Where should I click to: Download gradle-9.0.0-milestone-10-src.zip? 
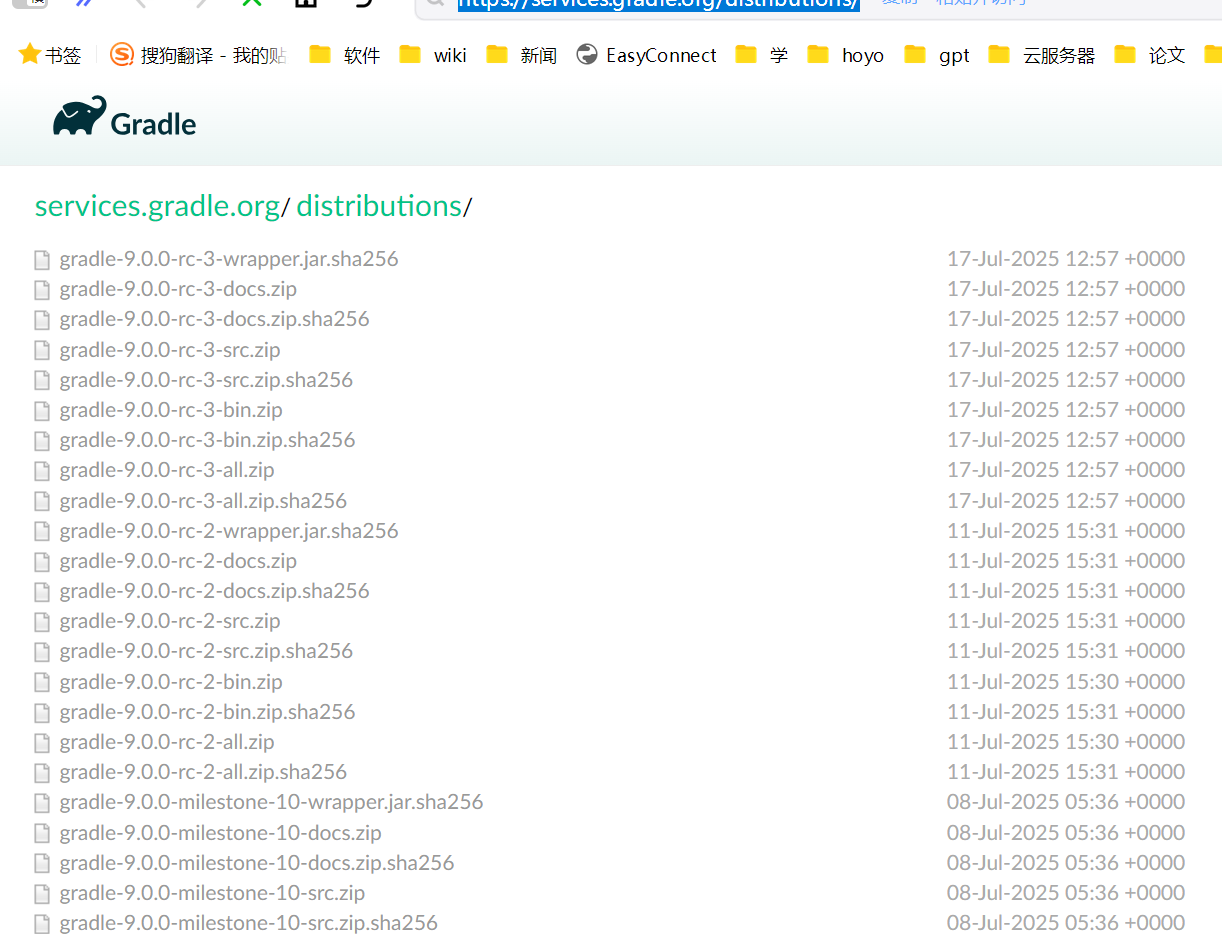212,893
